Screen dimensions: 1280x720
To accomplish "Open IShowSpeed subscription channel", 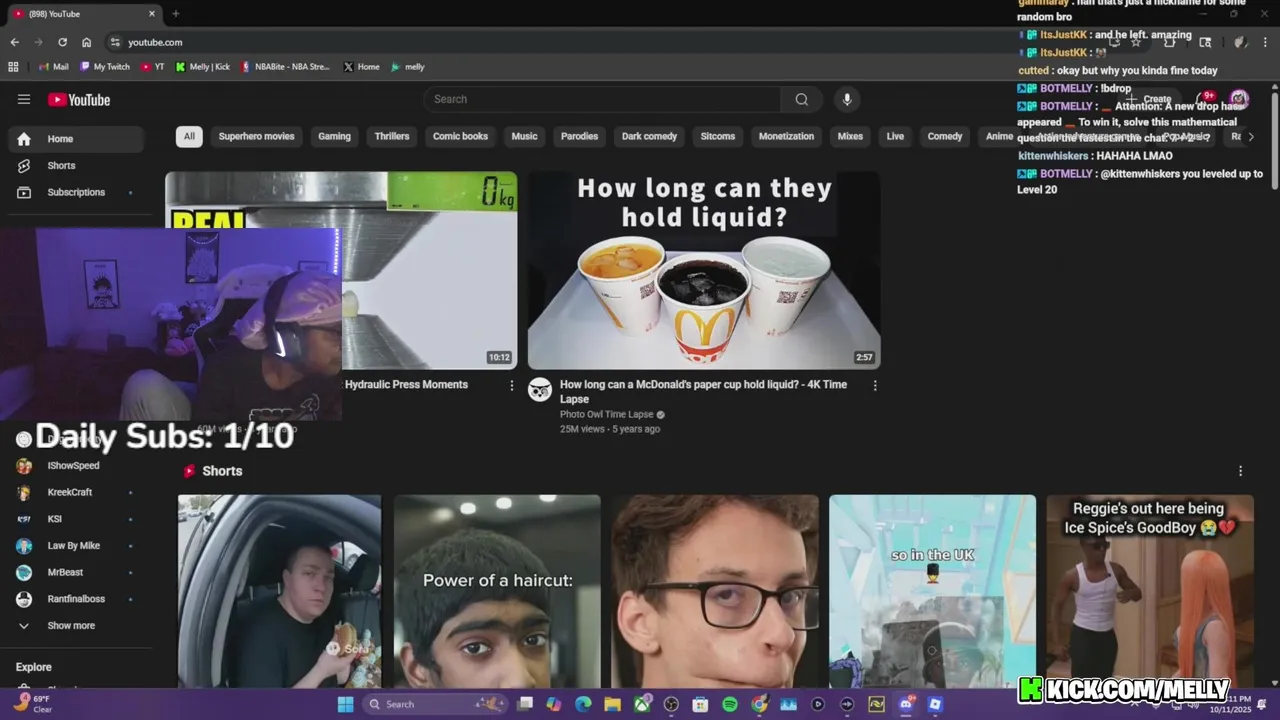I will tap(78, 466).
